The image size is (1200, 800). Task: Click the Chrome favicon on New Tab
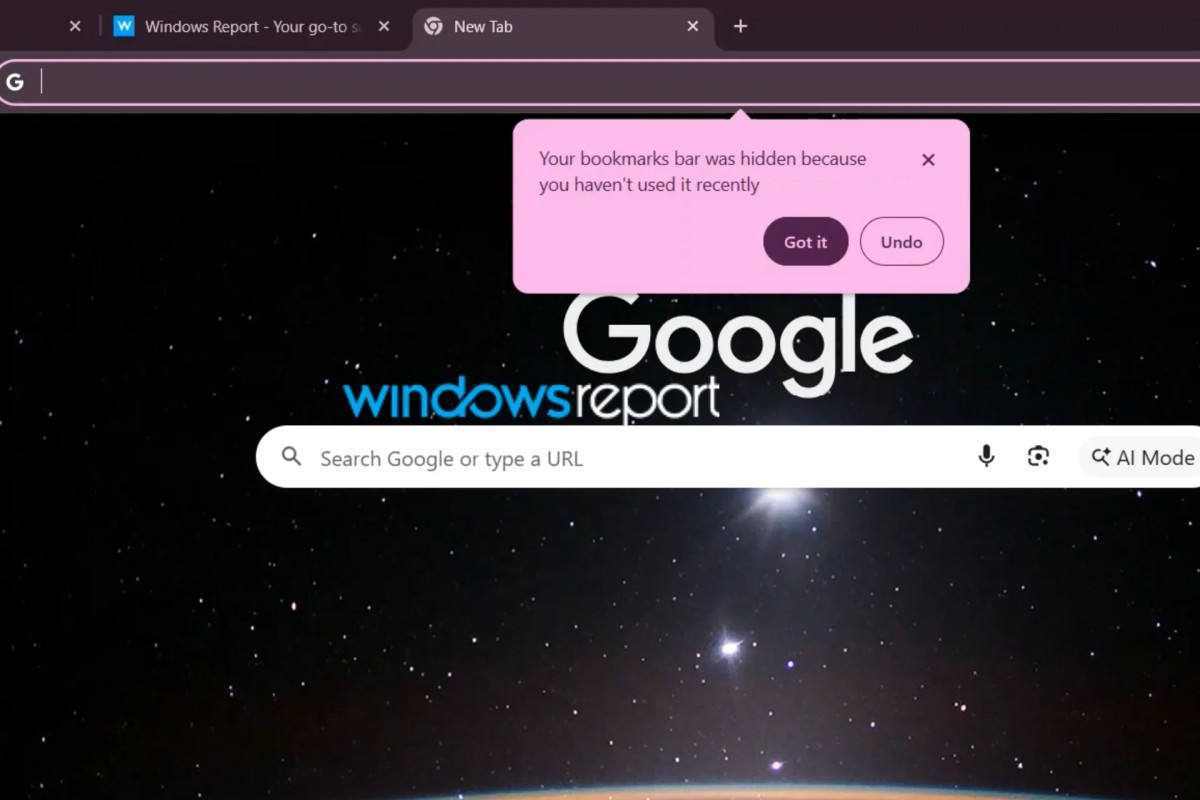(x=433, y=27)
